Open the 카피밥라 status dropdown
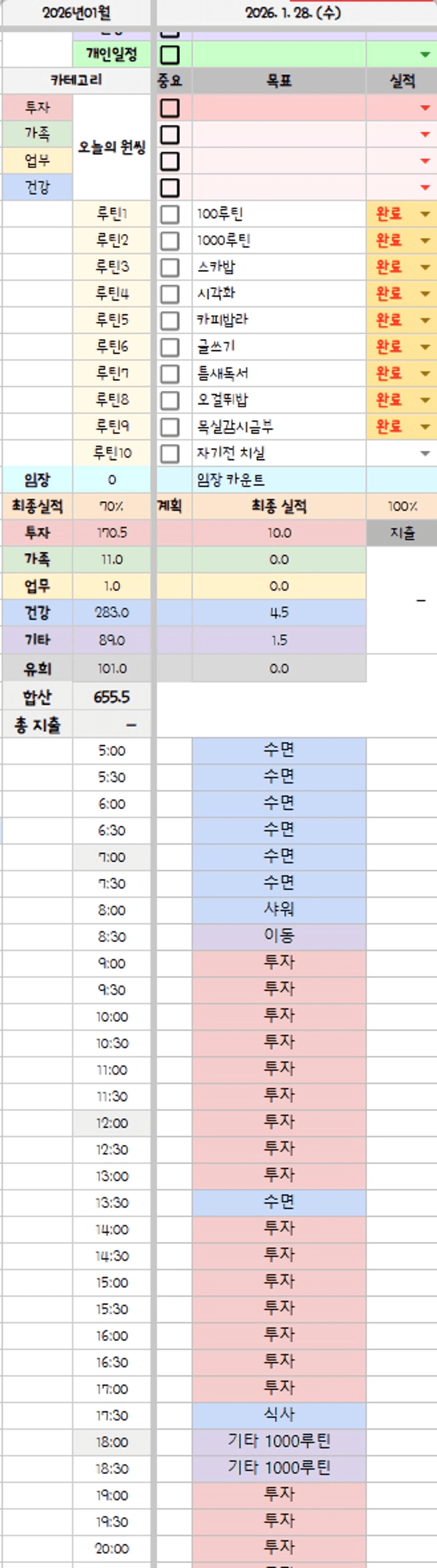437x1568 pixels. tap(425, 321)
